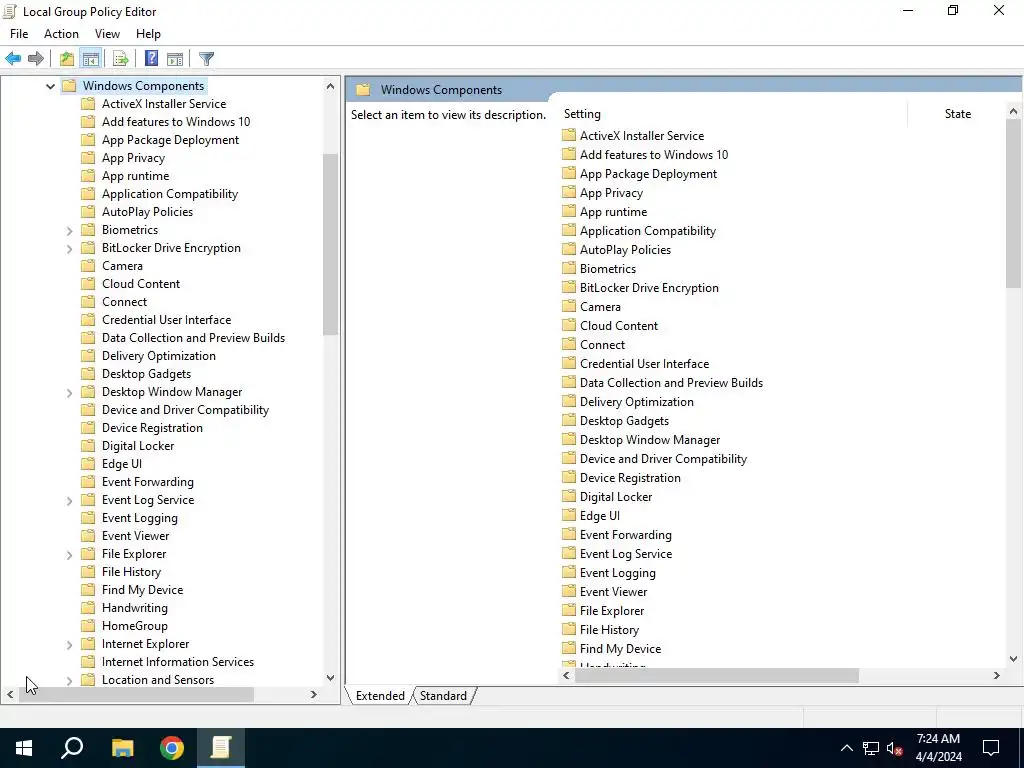Viewport: 1024px width, 768px height.
Task: Select Application Compatibility in right pane
Action: [648, 231]
